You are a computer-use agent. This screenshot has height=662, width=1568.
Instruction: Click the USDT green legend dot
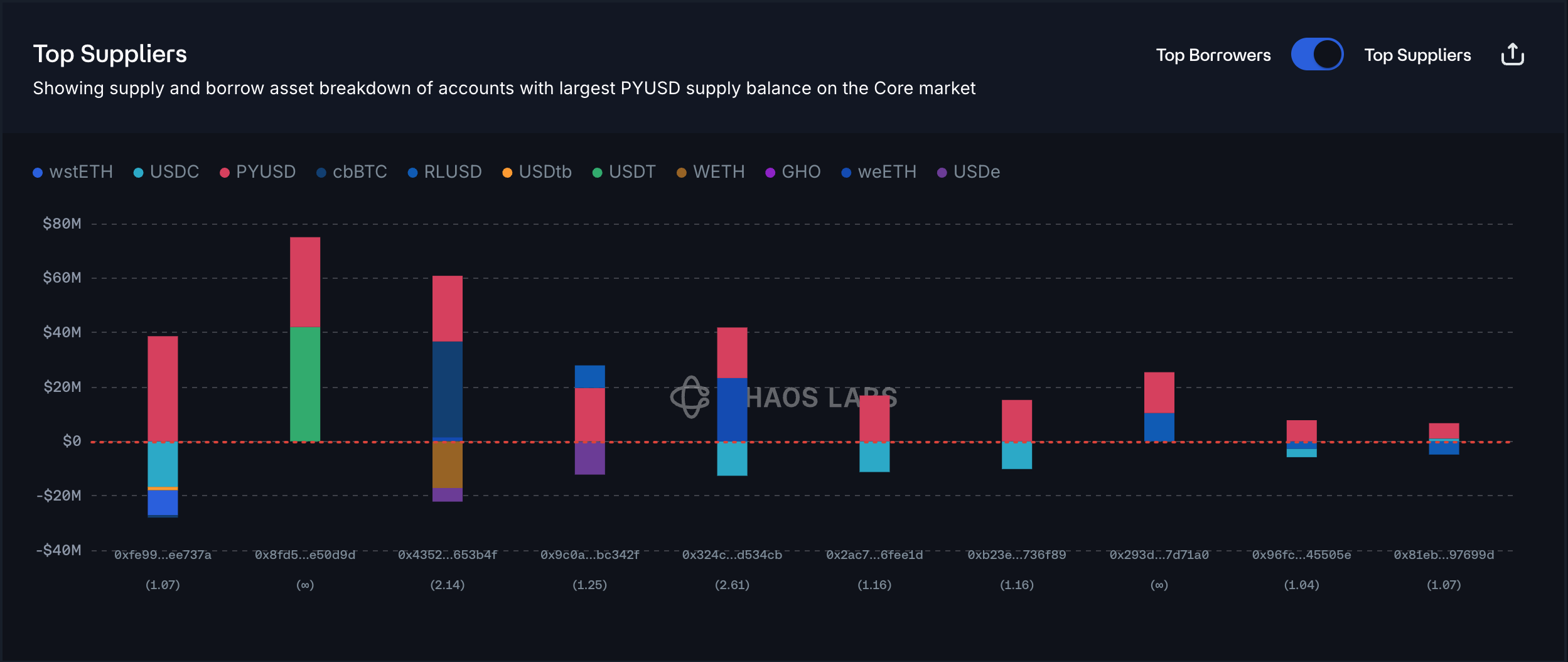pyautogui.click(x=598, y=173)
